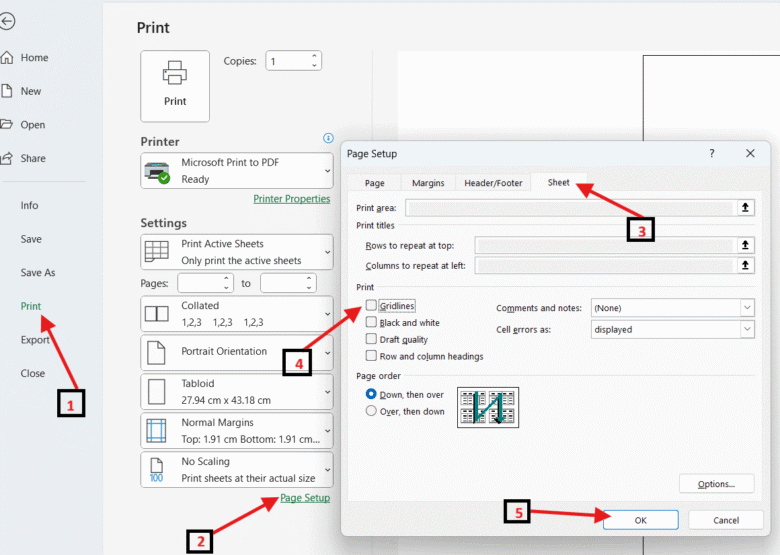Select Over, then down radio button

pos(371,411)
